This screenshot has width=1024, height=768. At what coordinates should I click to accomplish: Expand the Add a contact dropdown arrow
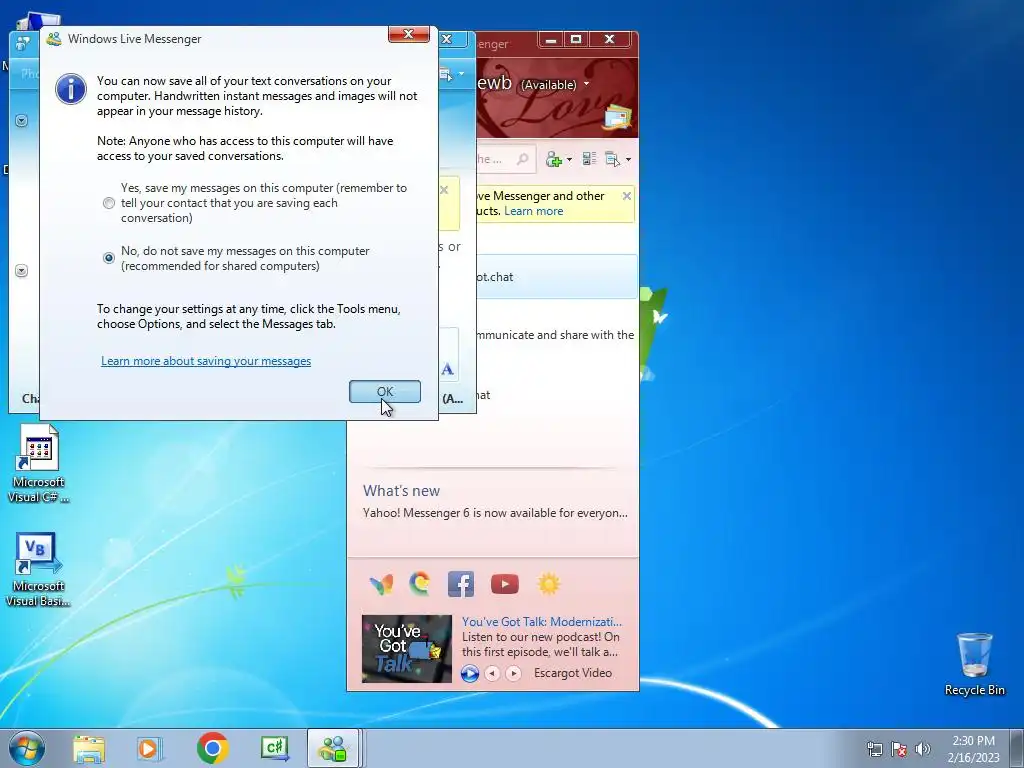569,159
